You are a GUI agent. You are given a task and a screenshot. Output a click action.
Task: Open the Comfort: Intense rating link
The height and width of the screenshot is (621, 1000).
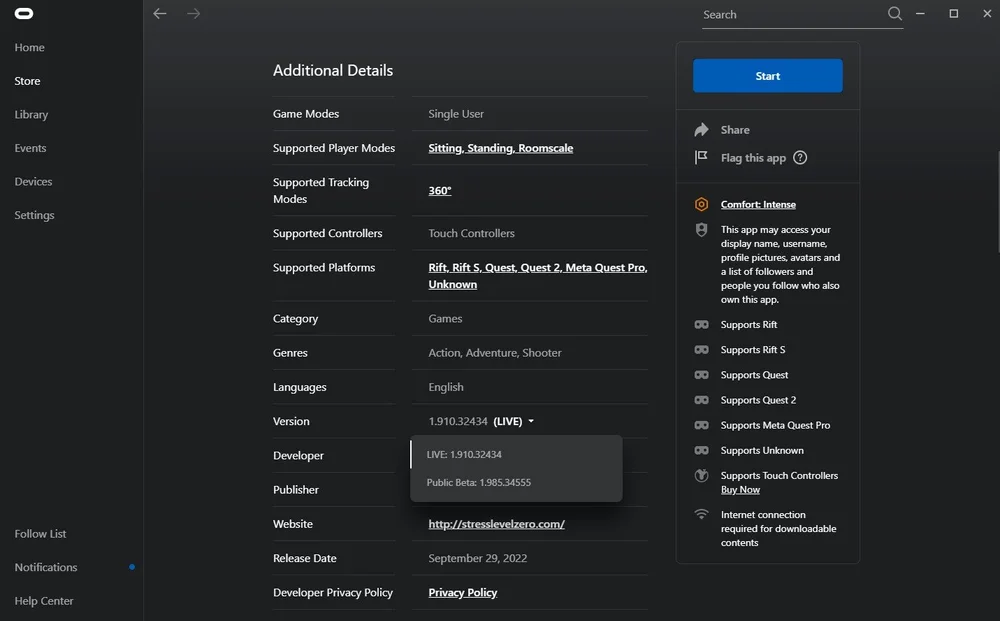[758, 205]
